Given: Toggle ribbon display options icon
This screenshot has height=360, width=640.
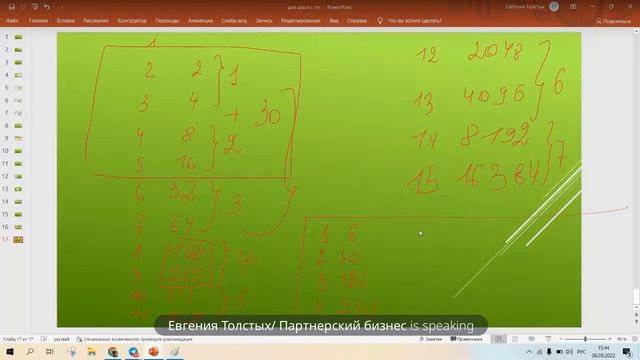Looking at the screenshot, I should click(573, 7).
